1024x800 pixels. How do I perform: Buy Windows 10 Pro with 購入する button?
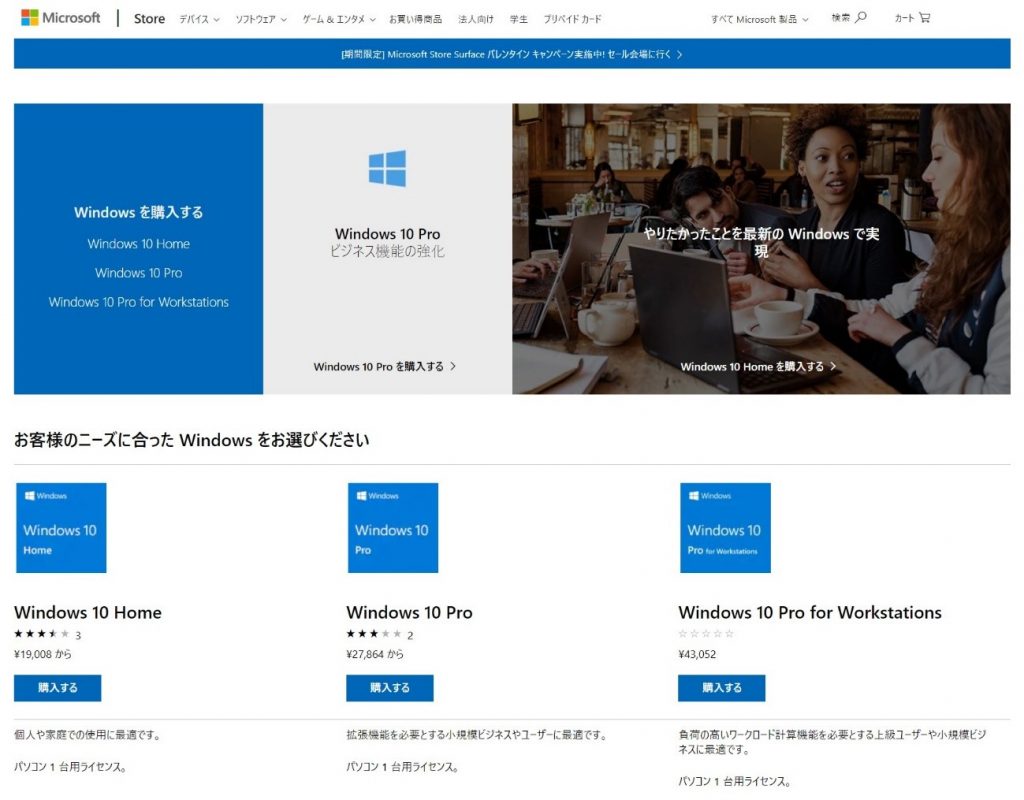click(390, 688)
